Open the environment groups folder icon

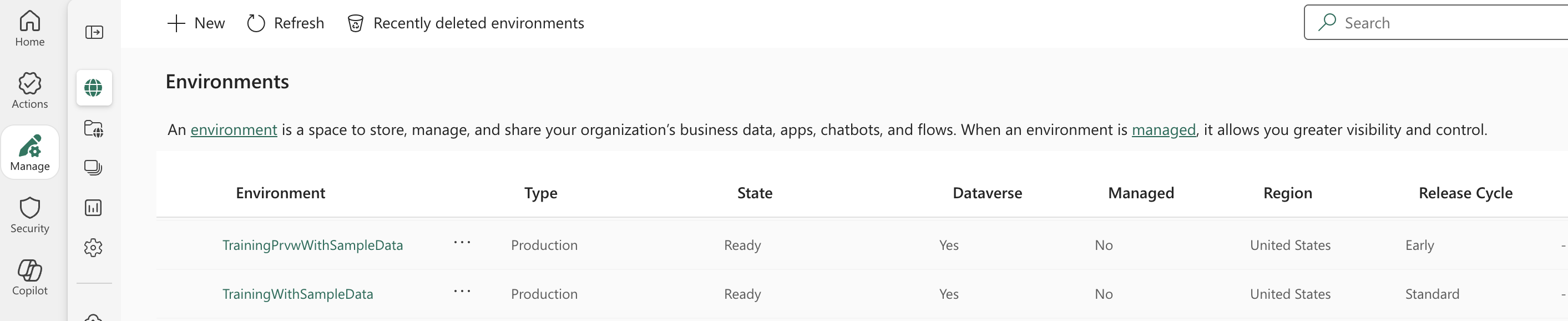point(94,129)
